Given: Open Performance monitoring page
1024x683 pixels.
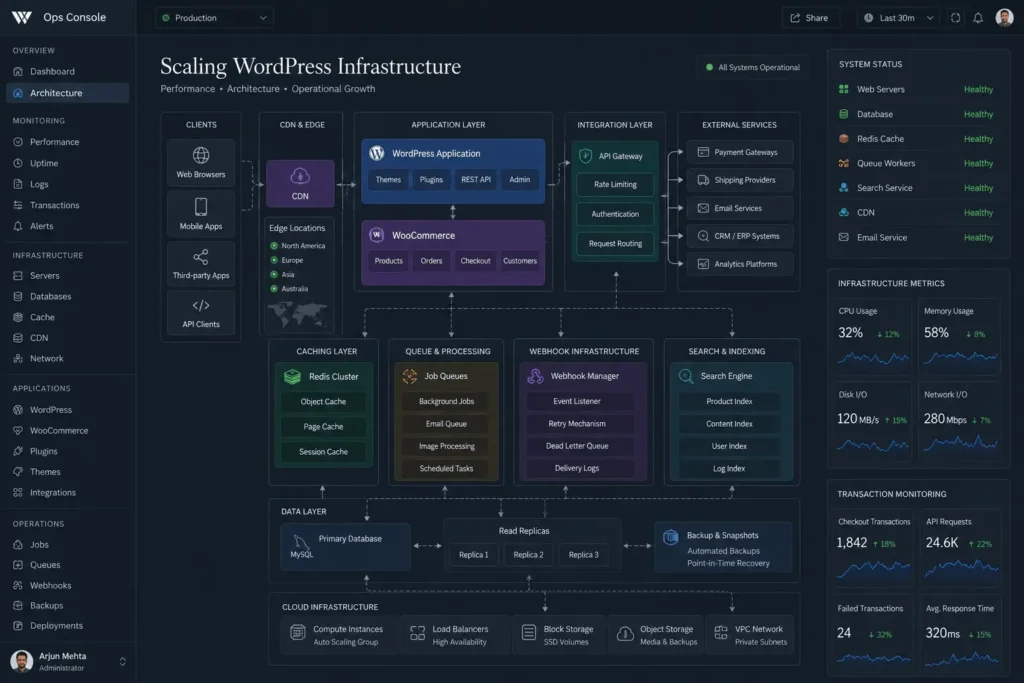Looking at the screenshot, I should click(67, 142).
